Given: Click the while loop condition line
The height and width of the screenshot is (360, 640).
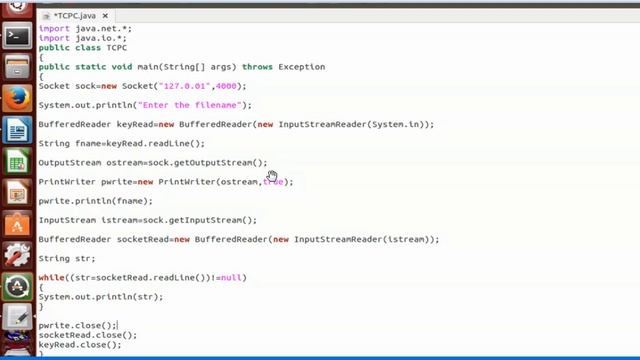Looking at the screenshot, I should click(143, 278).
